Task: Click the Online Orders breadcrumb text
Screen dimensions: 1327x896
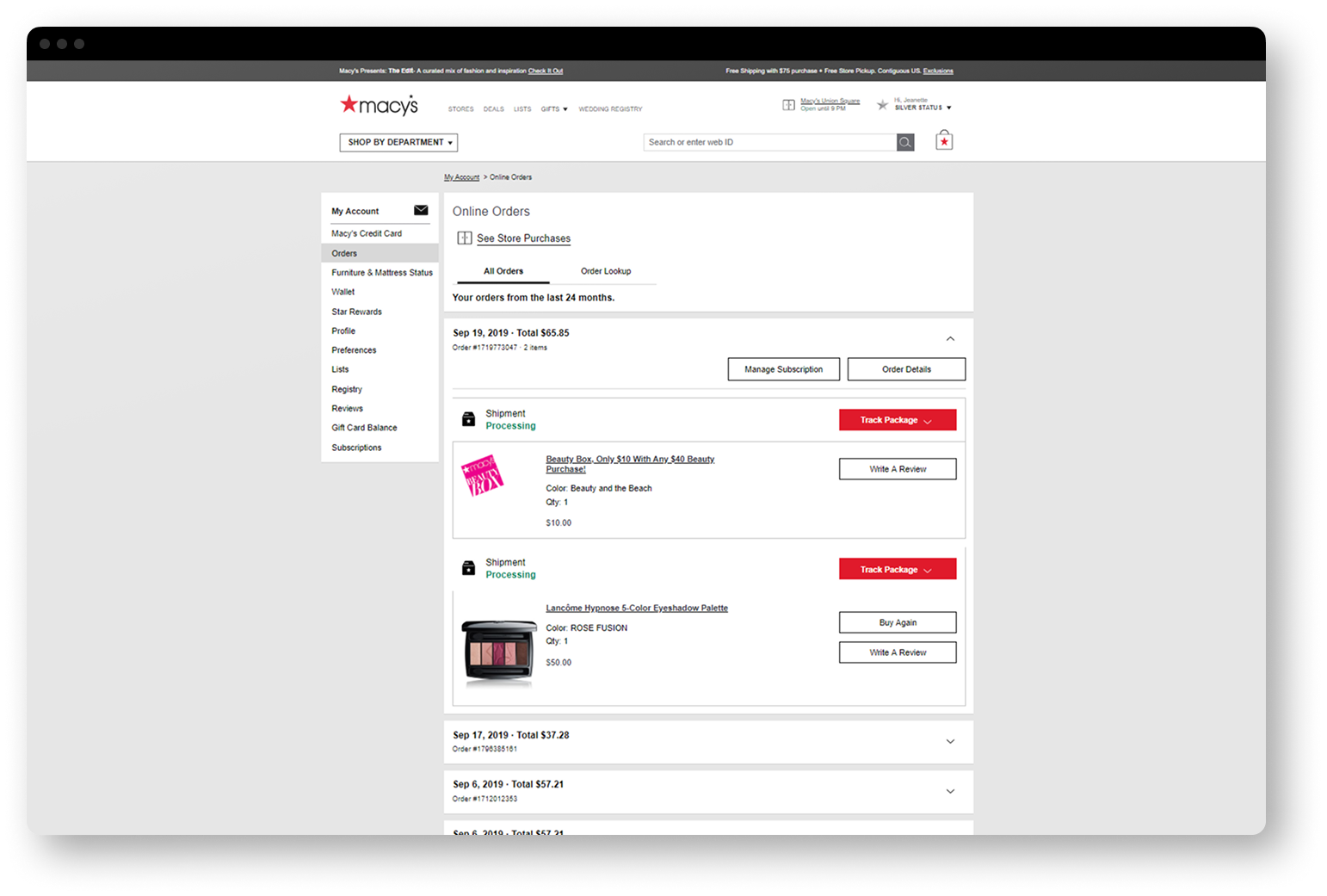Action: (x=511, y=177)
